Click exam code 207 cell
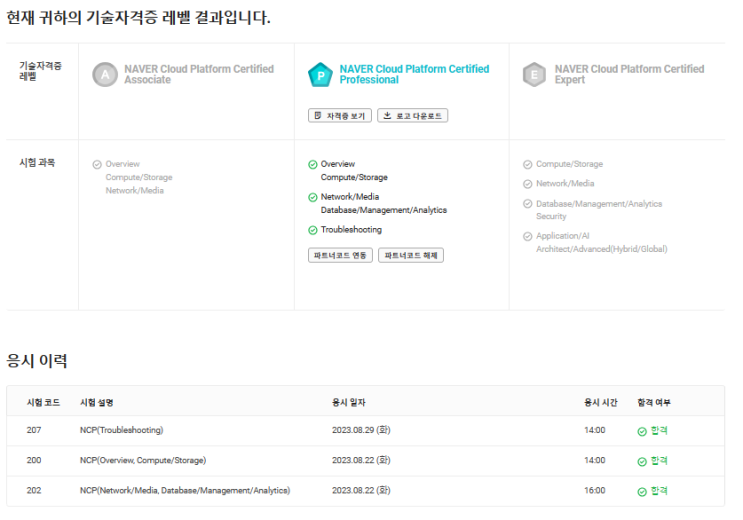Image resolution: width=743 pixels, height=520 pixels. [34, 430]
